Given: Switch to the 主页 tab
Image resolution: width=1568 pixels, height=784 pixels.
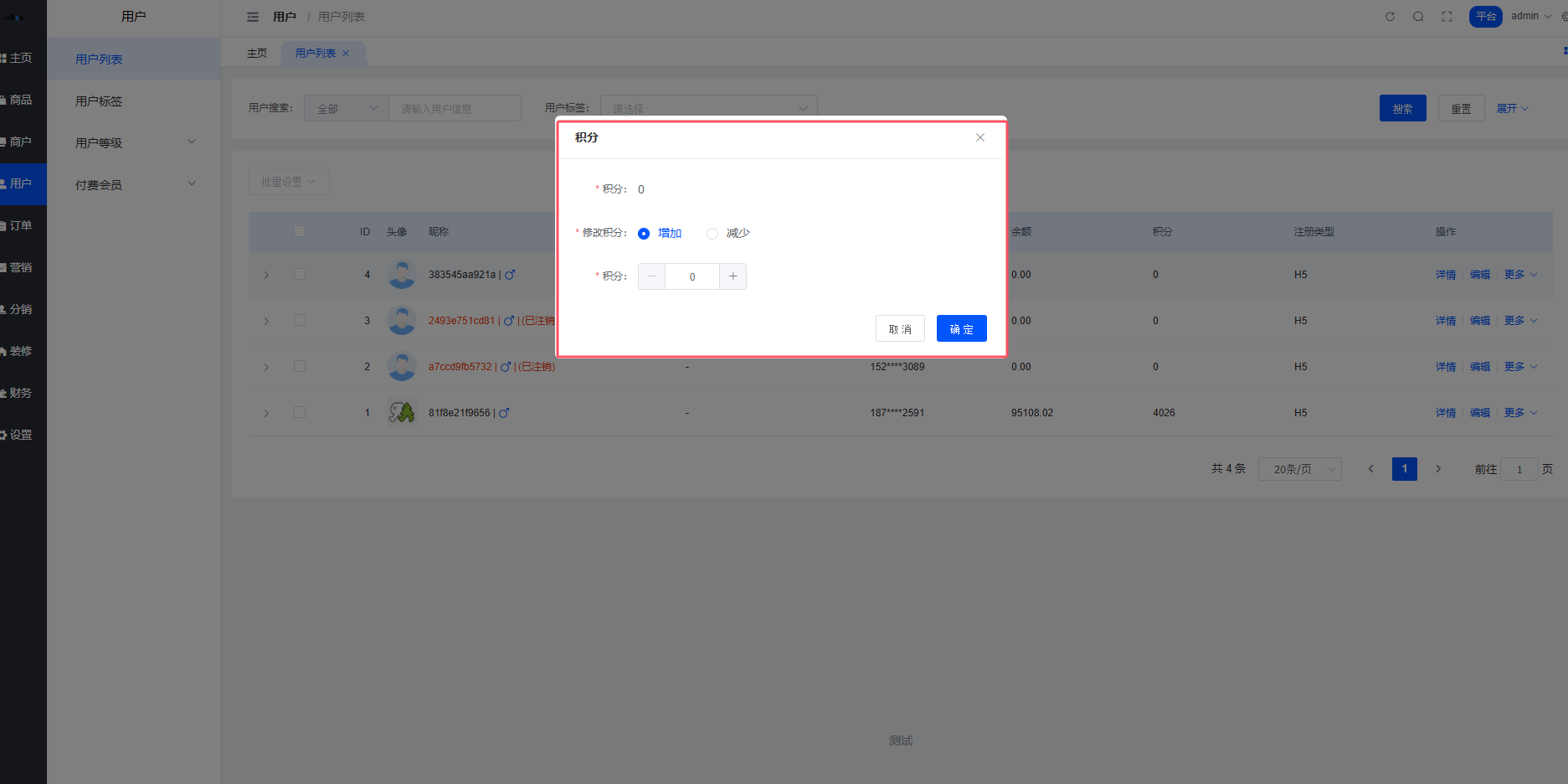Looking at the screenshot, I should [257, 54].
